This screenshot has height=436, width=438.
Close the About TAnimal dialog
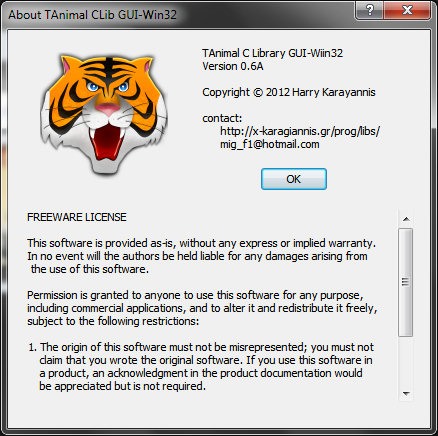tap(407, 10)
